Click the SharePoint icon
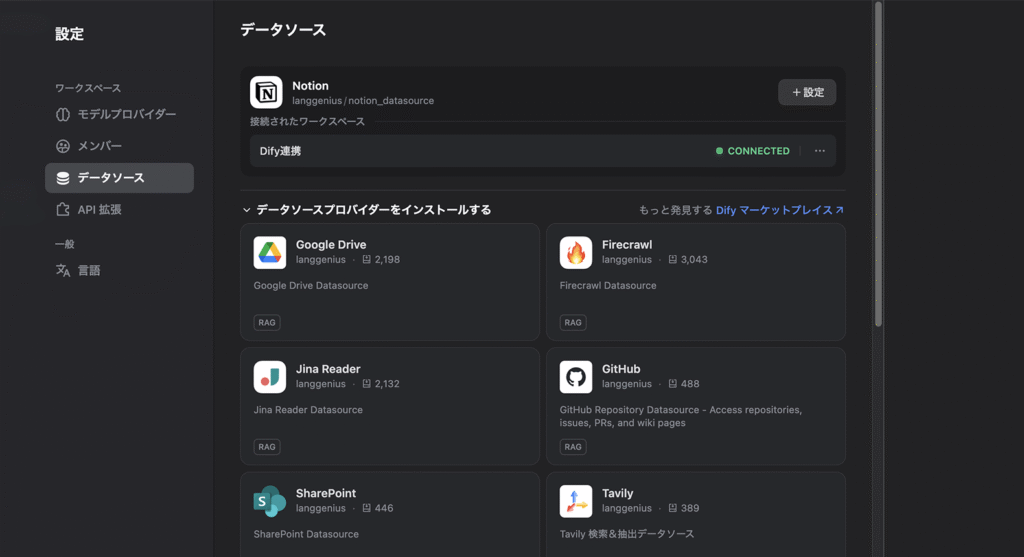This screenshot has width=1024, height=557. 270,501
